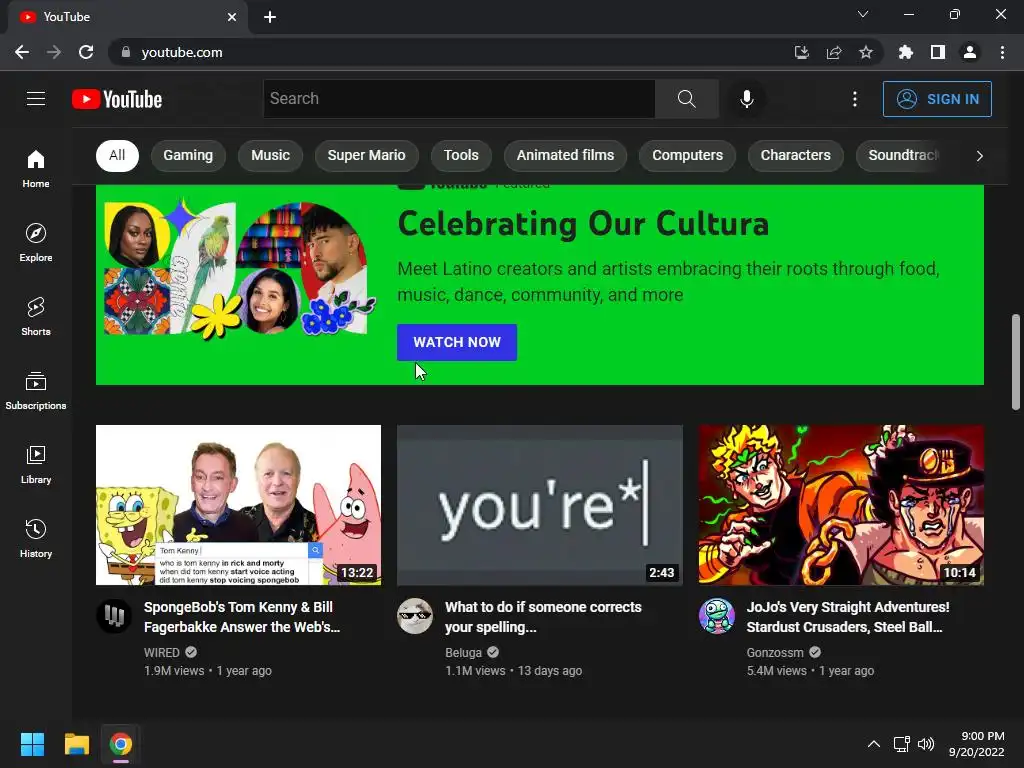Click the WATCH NOW button
The height and width of the screenshot is (768, 1024).
pos(457,342)
